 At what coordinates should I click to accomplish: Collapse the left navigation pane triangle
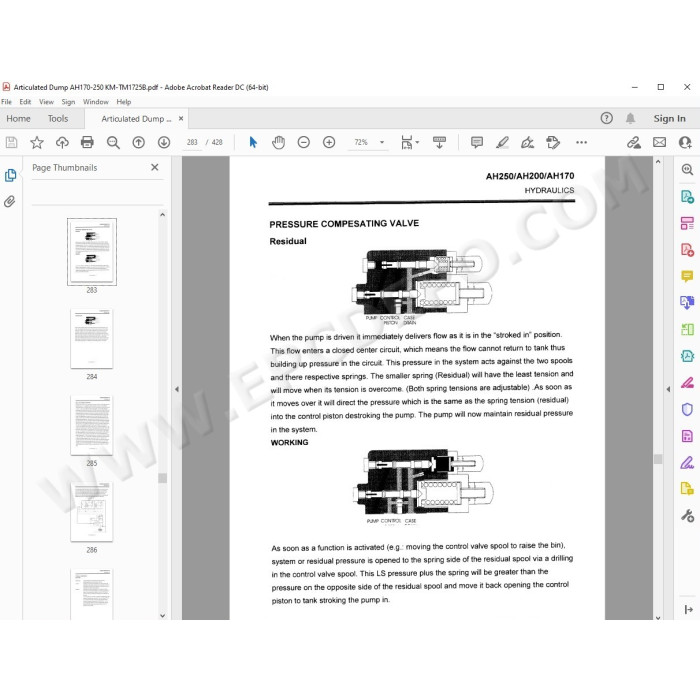click(x=177, y=389)
